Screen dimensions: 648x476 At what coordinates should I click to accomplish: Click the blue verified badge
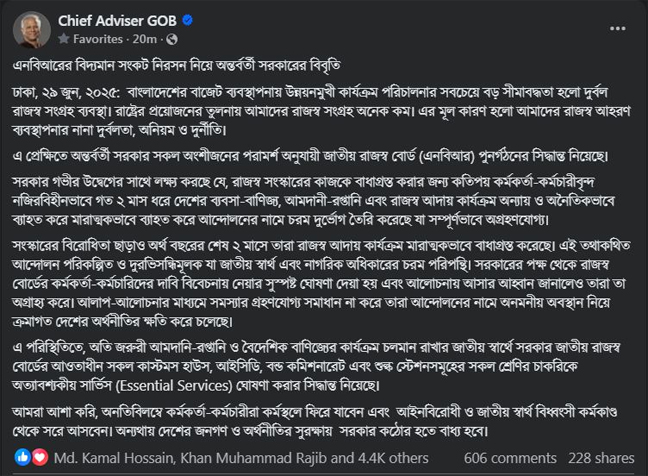point(187,20)
